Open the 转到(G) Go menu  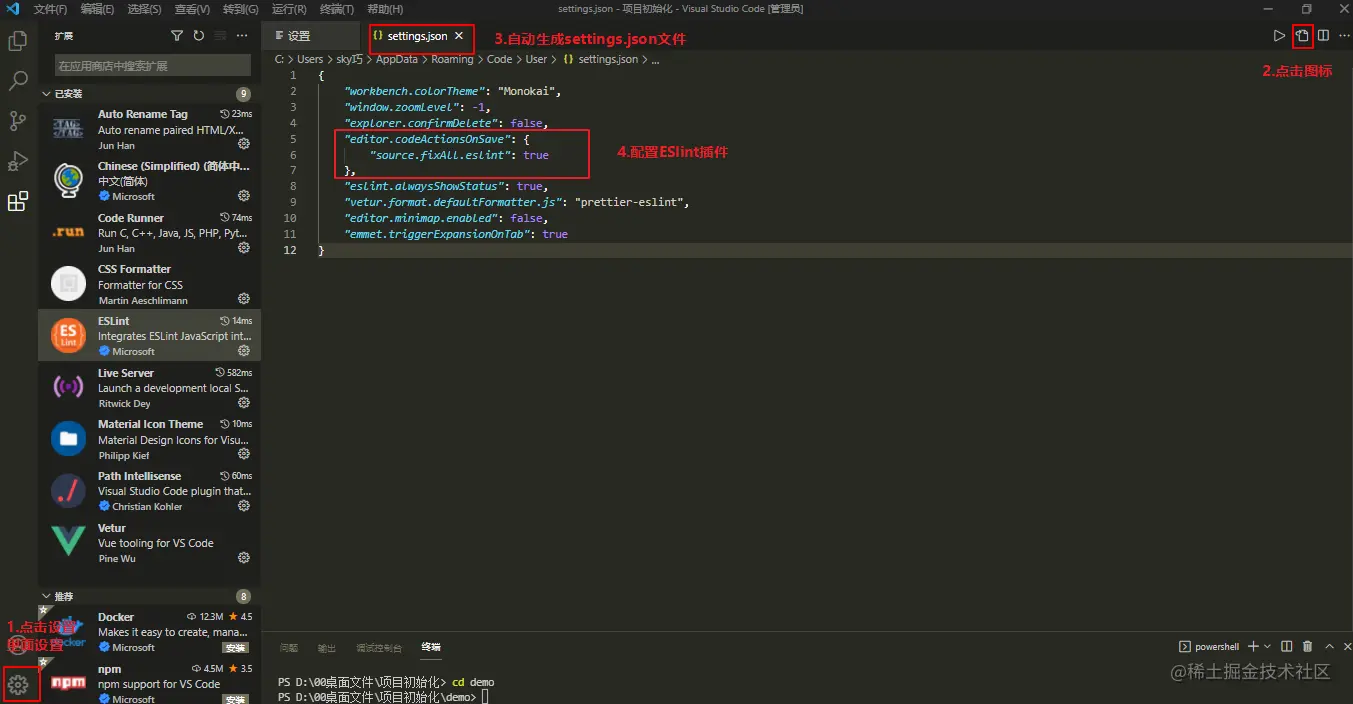(241, 9)
